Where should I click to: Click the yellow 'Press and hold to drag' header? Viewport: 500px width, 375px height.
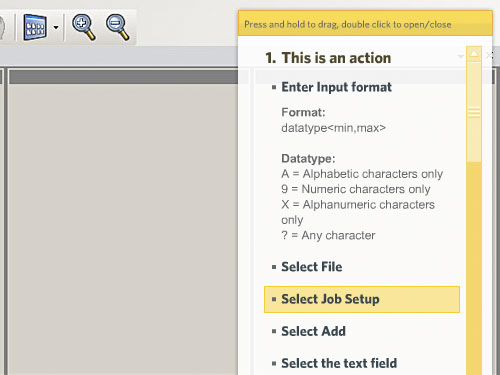point(365,23)
